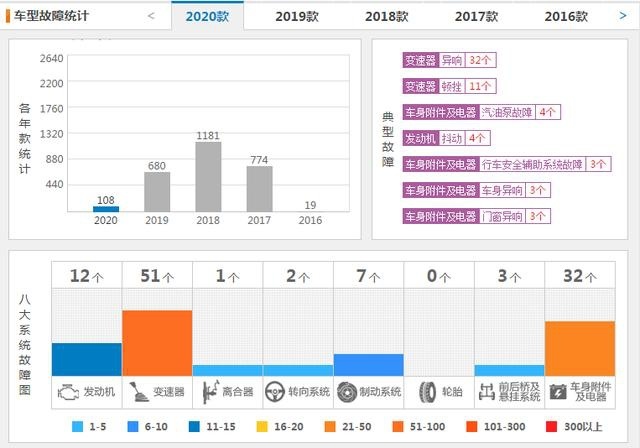Click the tire (轮胎) icon
Screen dimensions: 640x448
tap(427, 392)
